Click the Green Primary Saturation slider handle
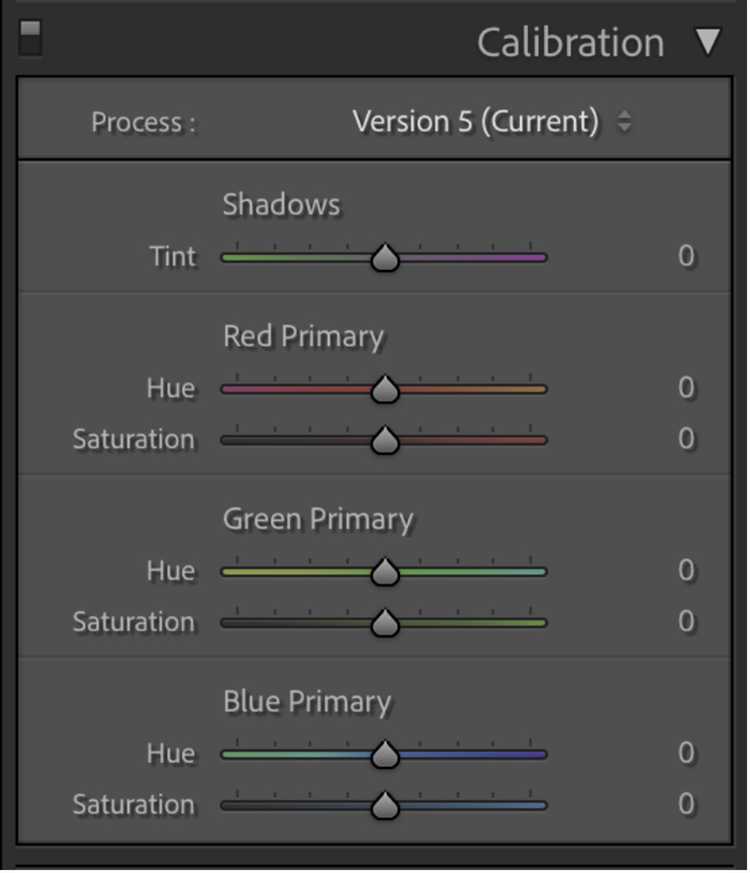 [x=385, y=624]
